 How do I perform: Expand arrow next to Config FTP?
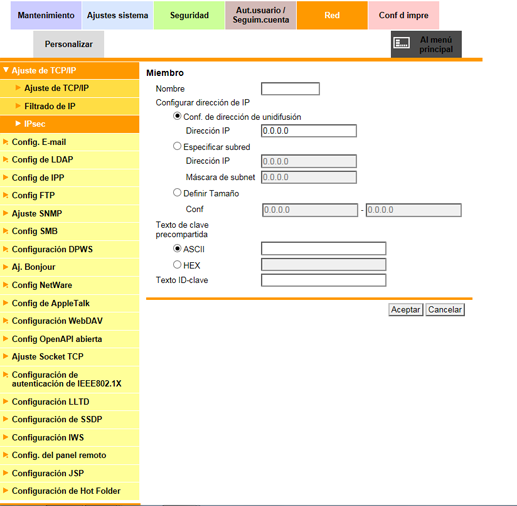pyautogui.click(x=5, y=195)
